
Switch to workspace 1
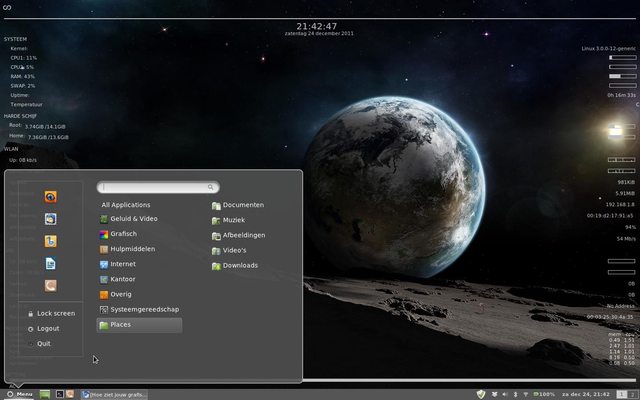pos(621,394)
